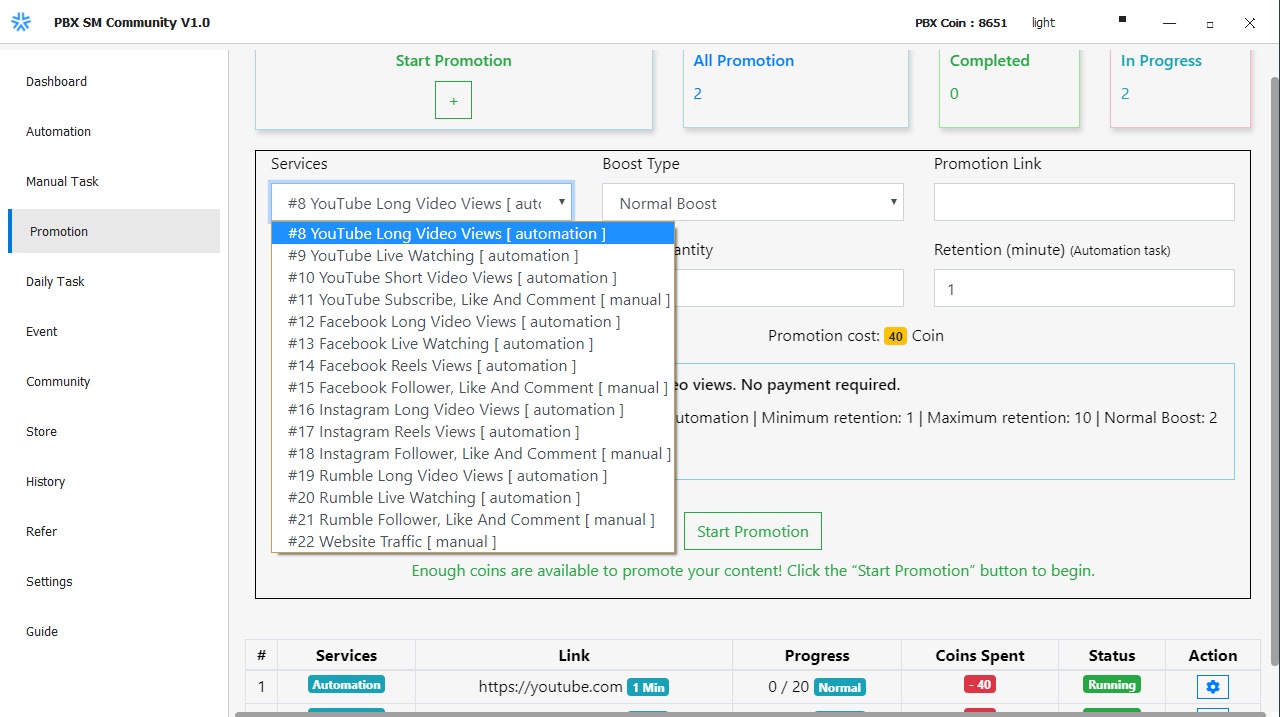
Task: Click the light theme toggle
Action: point(1043,22)
